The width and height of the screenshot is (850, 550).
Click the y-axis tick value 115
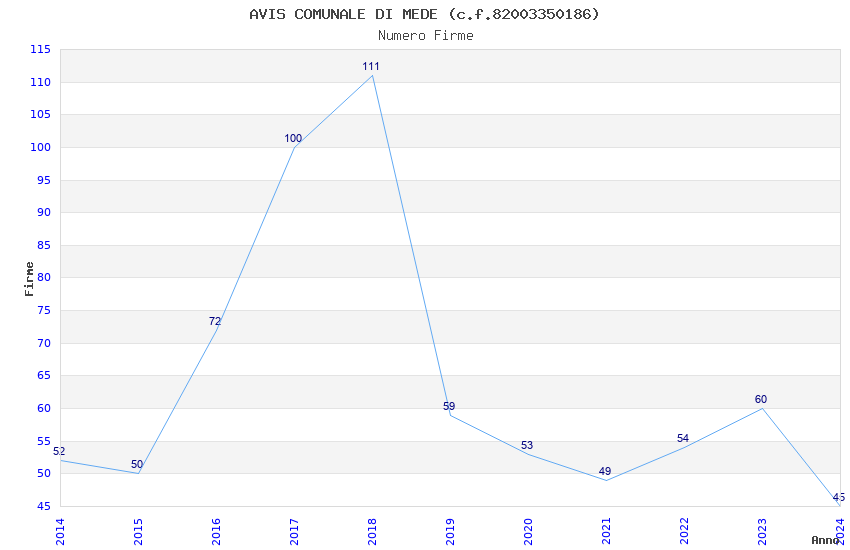point(41,49)
